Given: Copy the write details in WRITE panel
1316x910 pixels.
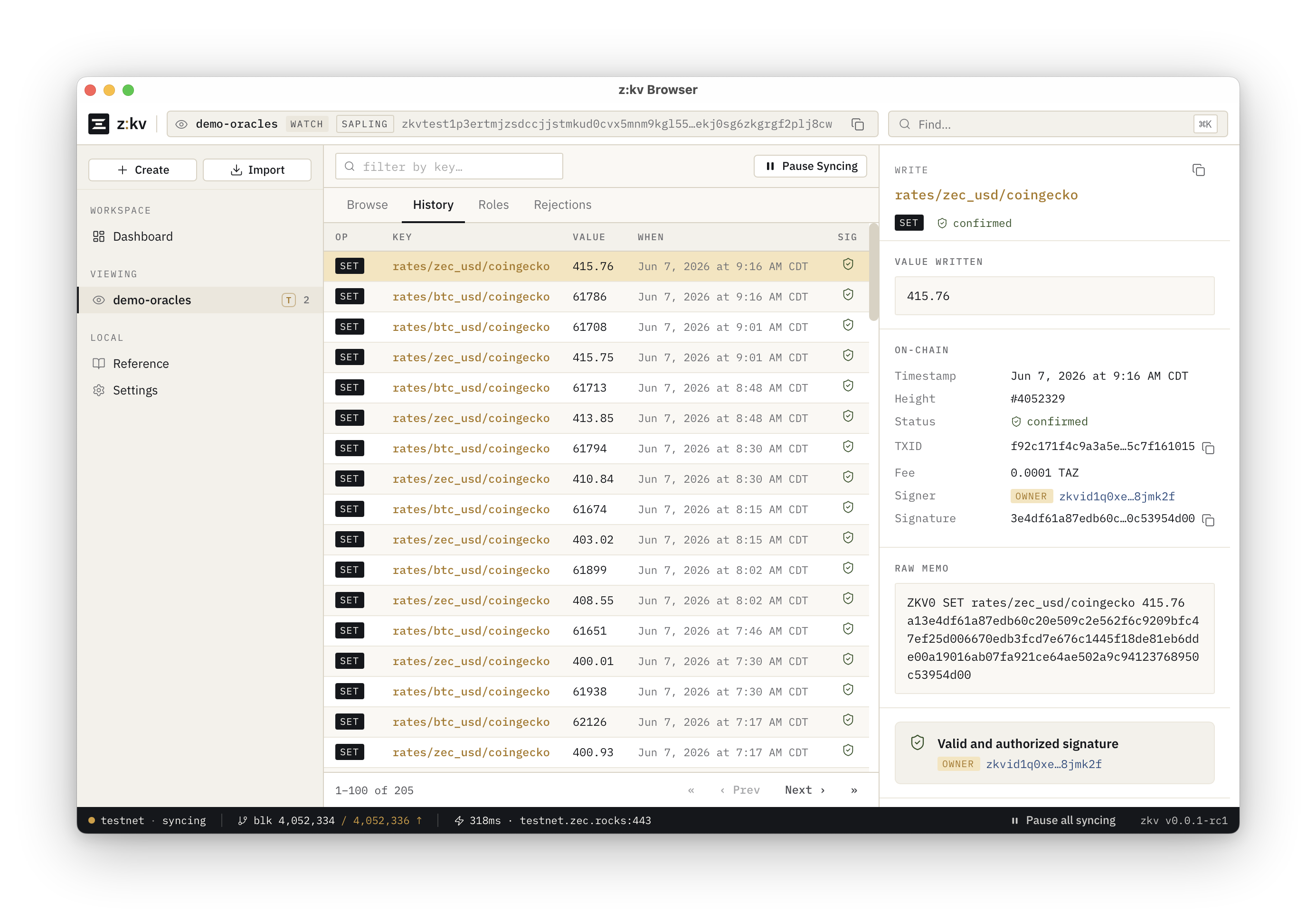Looking at the screenshot, I should pos(1198,170).
